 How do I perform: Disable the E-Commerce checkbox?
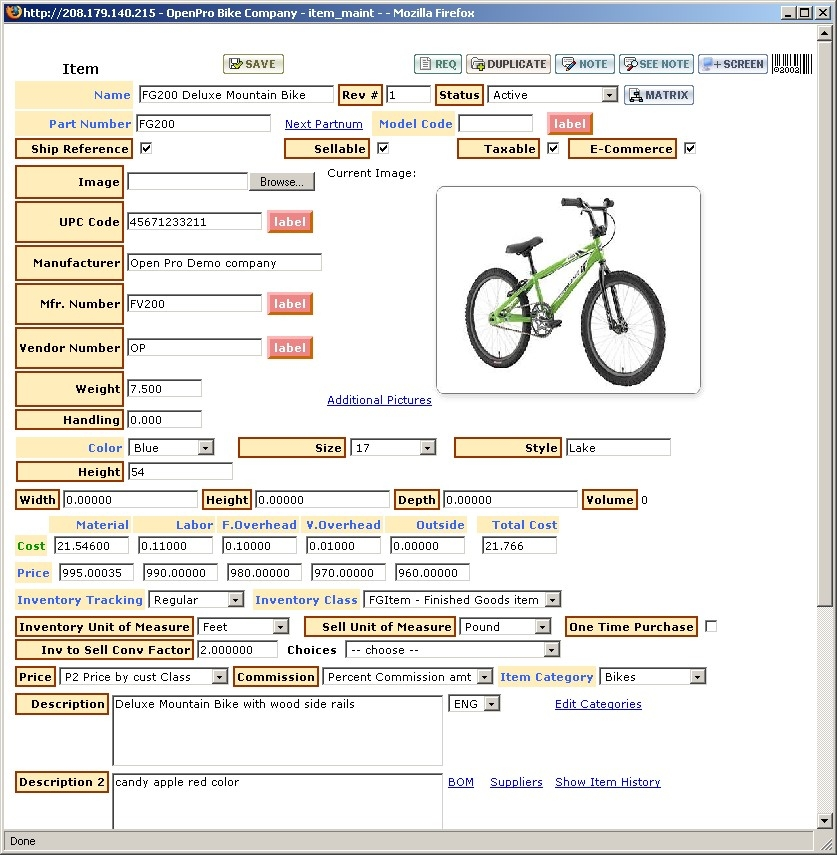[689, 148]
